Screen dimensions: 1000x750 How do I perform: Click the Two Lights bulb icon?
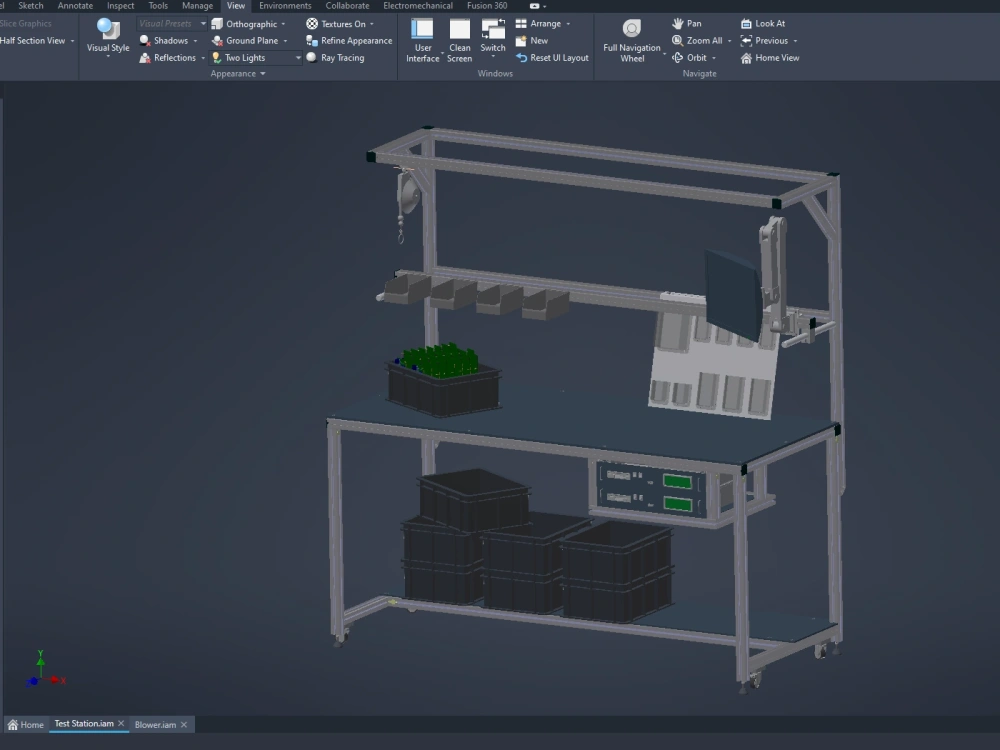(217, 58)
